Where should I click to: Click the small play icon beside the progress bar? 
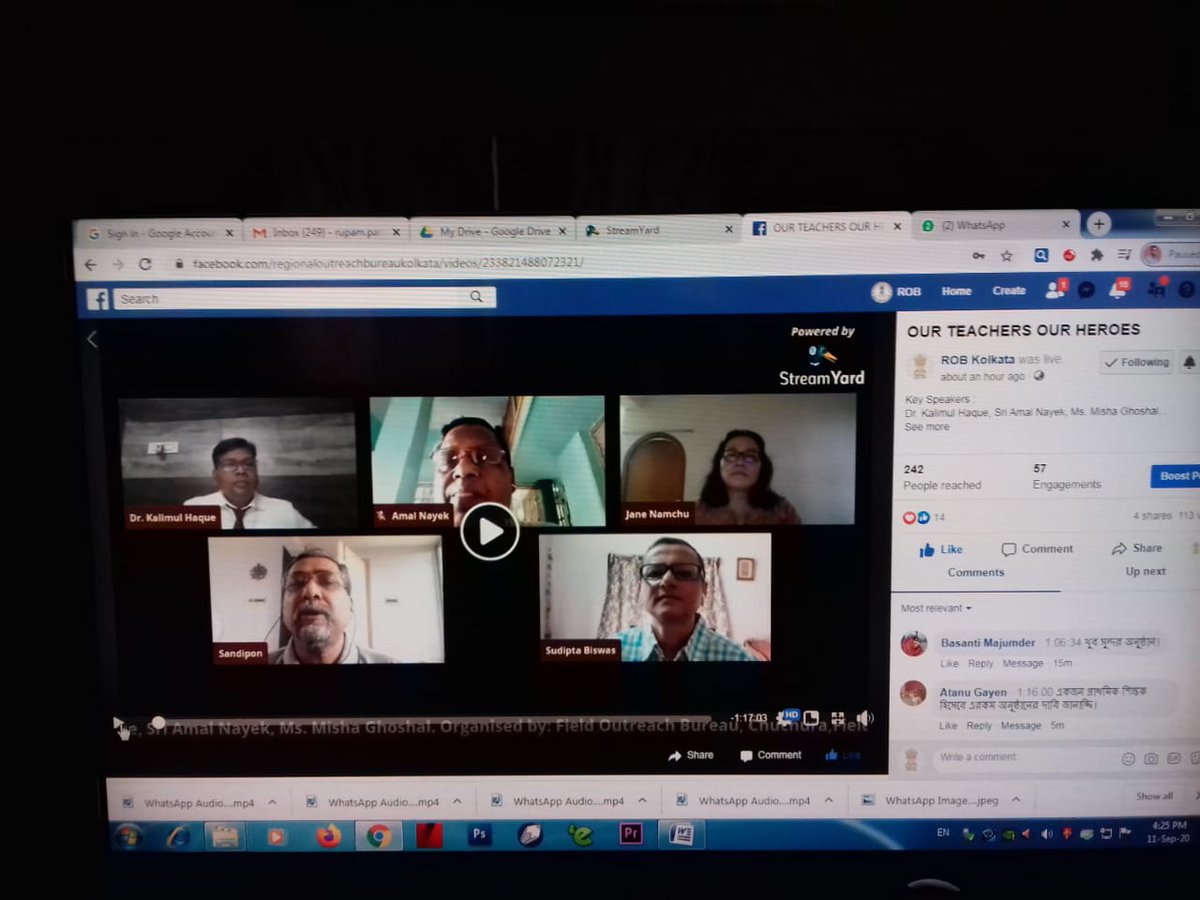pyautogui.click(x=118, y=721)
